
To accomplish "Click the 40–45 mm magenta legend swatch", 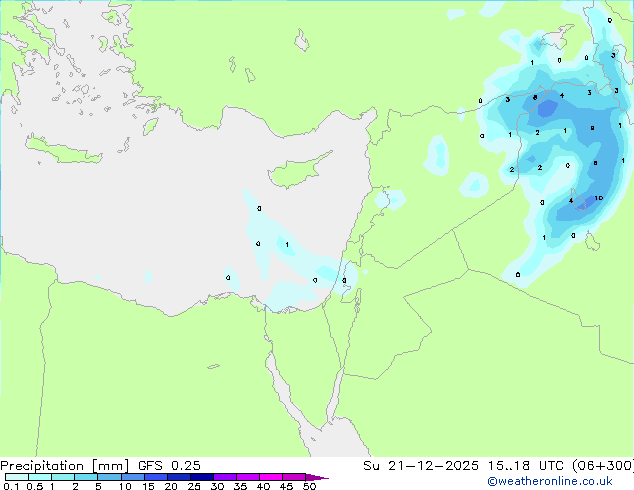I will pos(271,477).
